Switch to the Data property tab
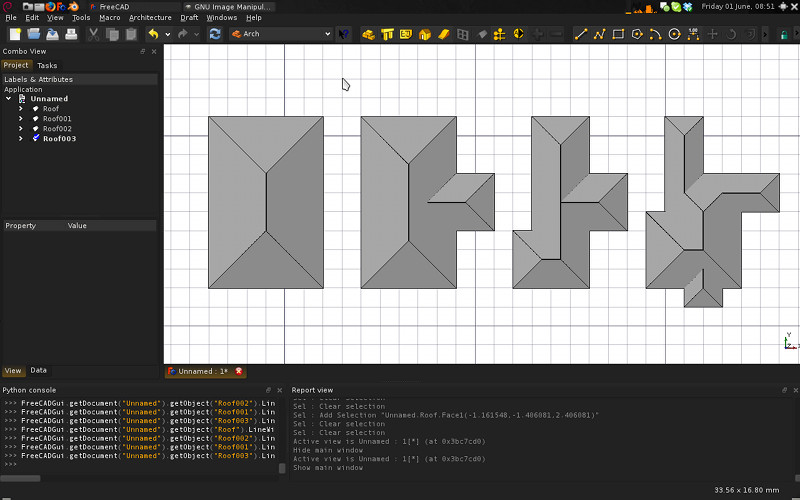The height and width of the screenshot is (500, 800). (x=38, y=370)
